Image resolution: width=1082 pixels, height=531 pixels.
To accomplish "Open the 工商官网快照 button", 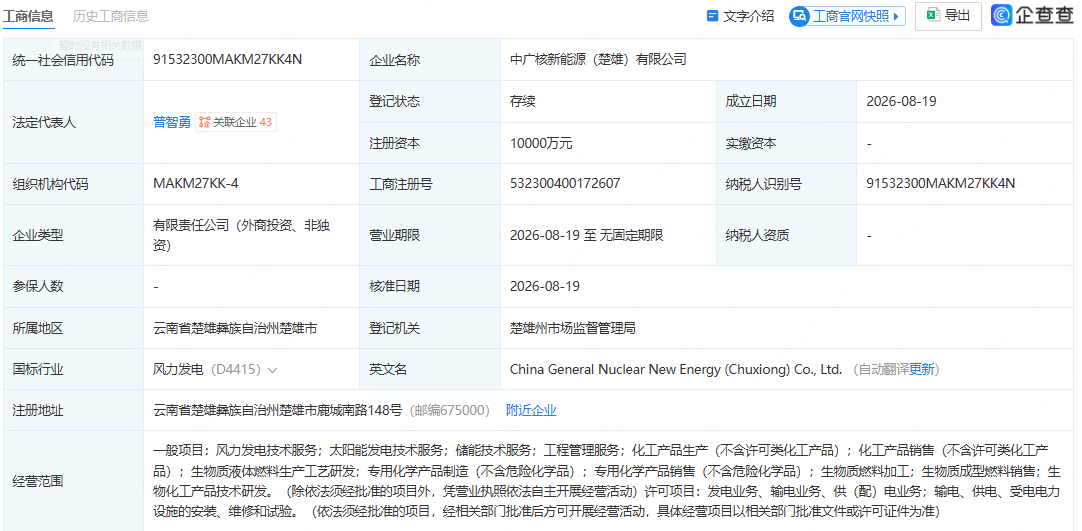I will (847, 17).
